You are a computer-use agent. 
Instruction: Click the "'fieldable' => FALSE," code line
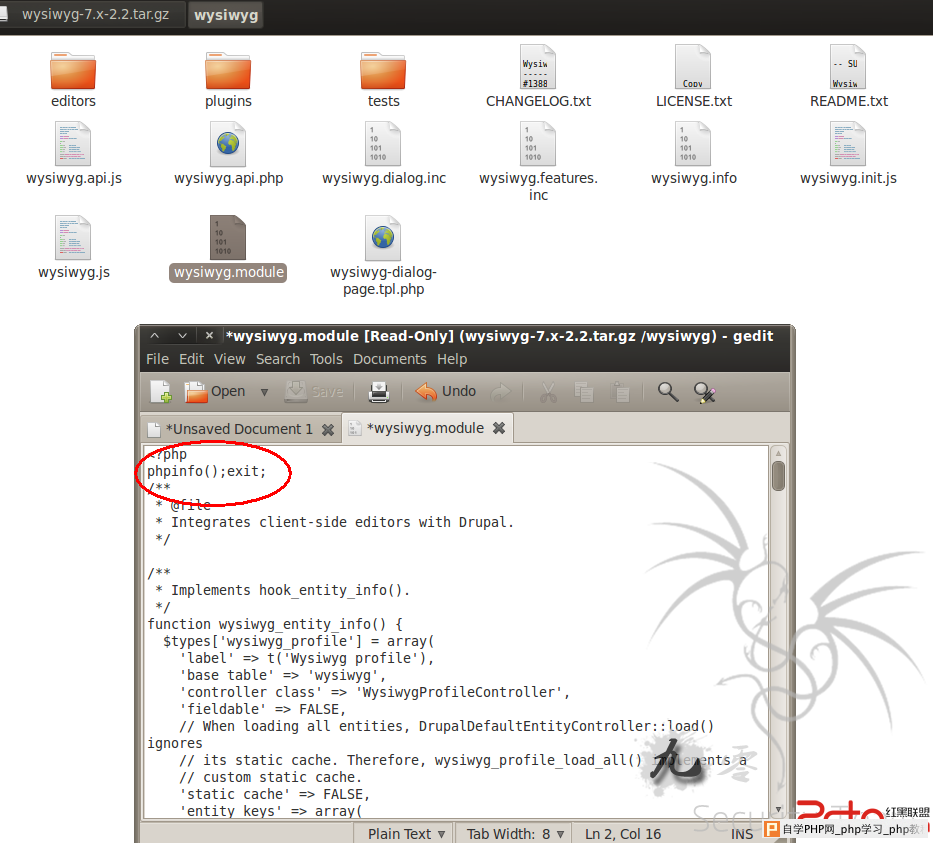tap(262, 709)
